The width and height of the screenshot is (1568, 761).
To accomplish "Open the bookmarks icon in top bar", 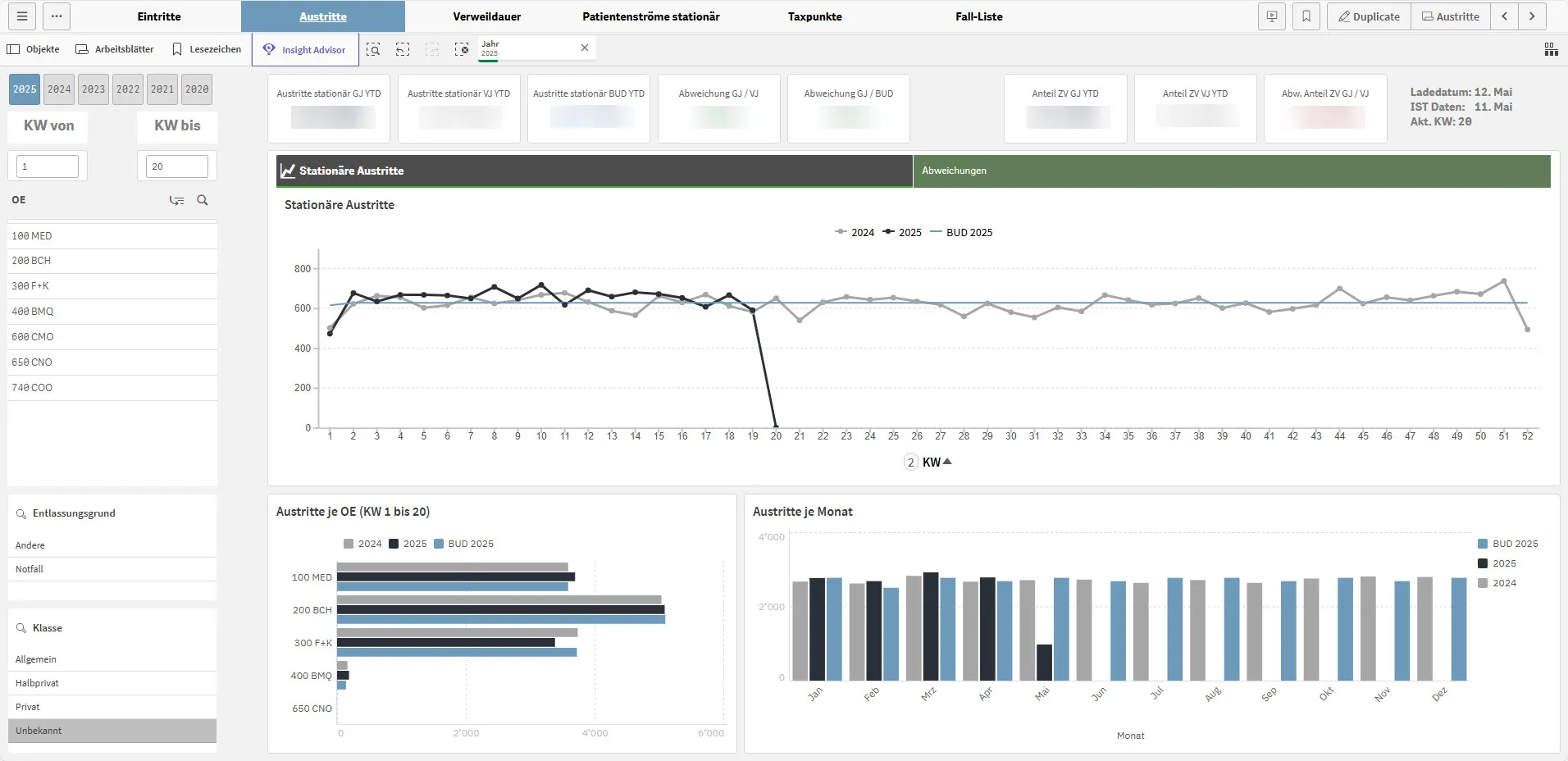I will coord(1306,16).
